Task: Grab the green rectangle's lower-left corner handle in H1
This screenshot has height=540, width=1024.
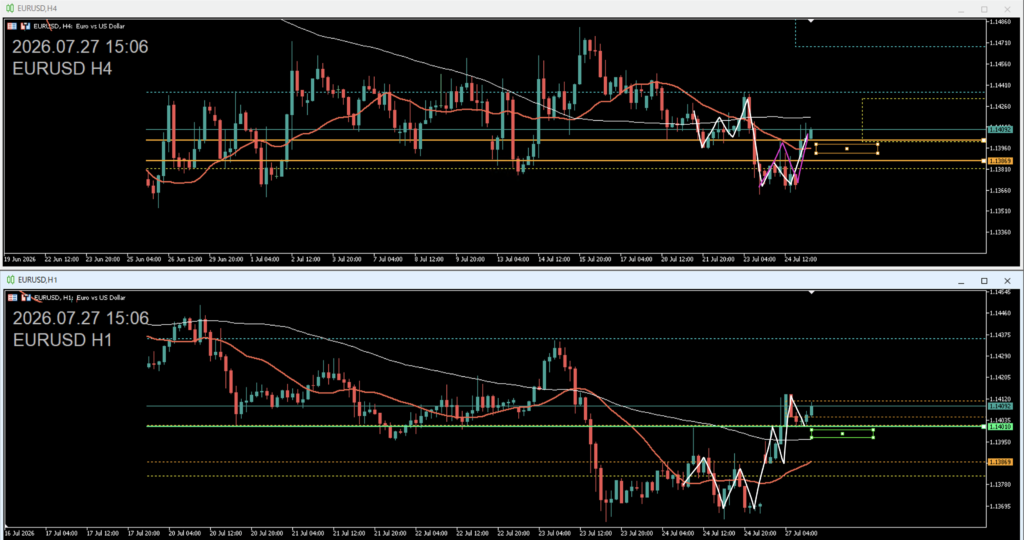Action: [x=811, y=437]
